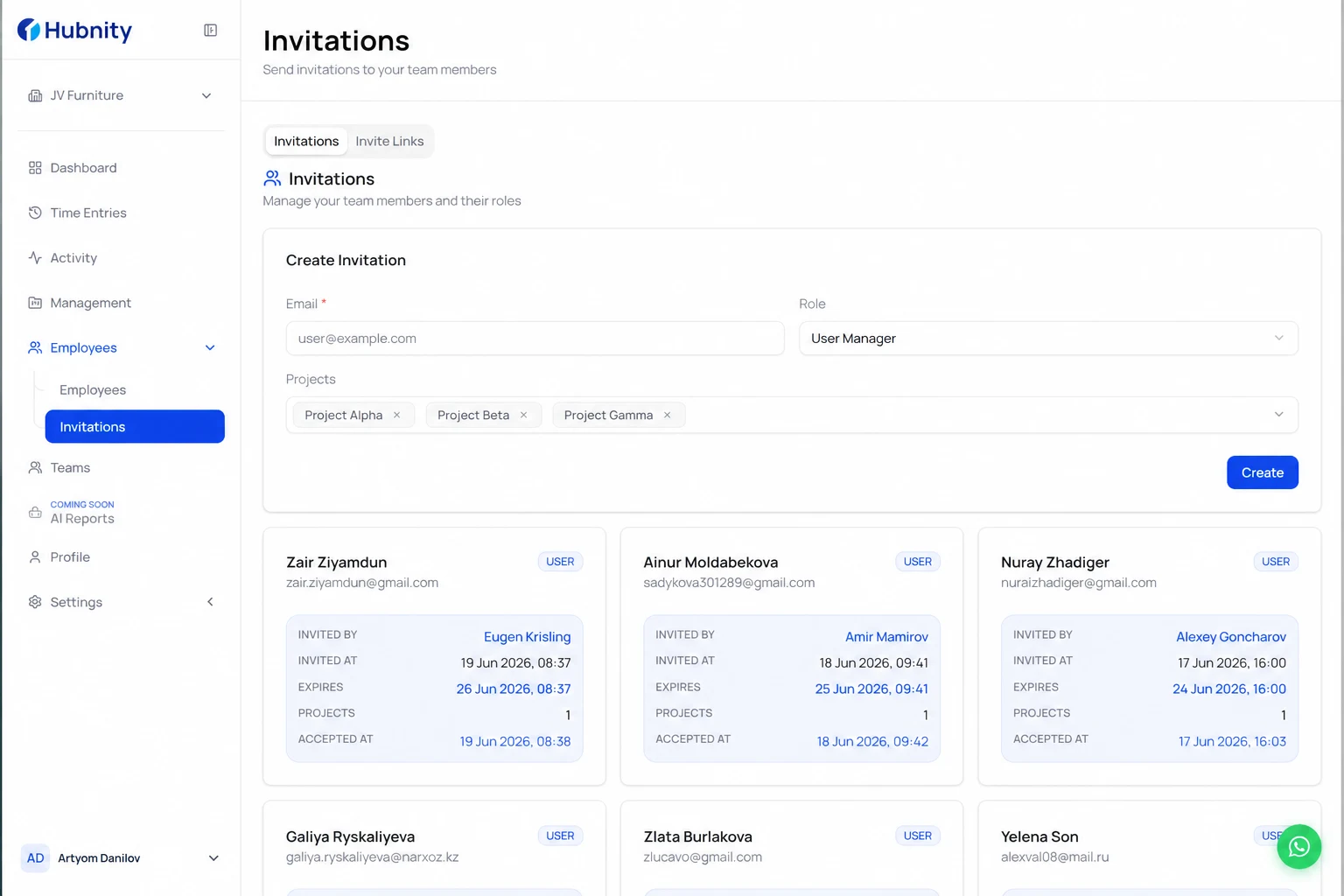Remove the Project Alpha tag
Screen dimensions: 1344x896
click(397, 415)
